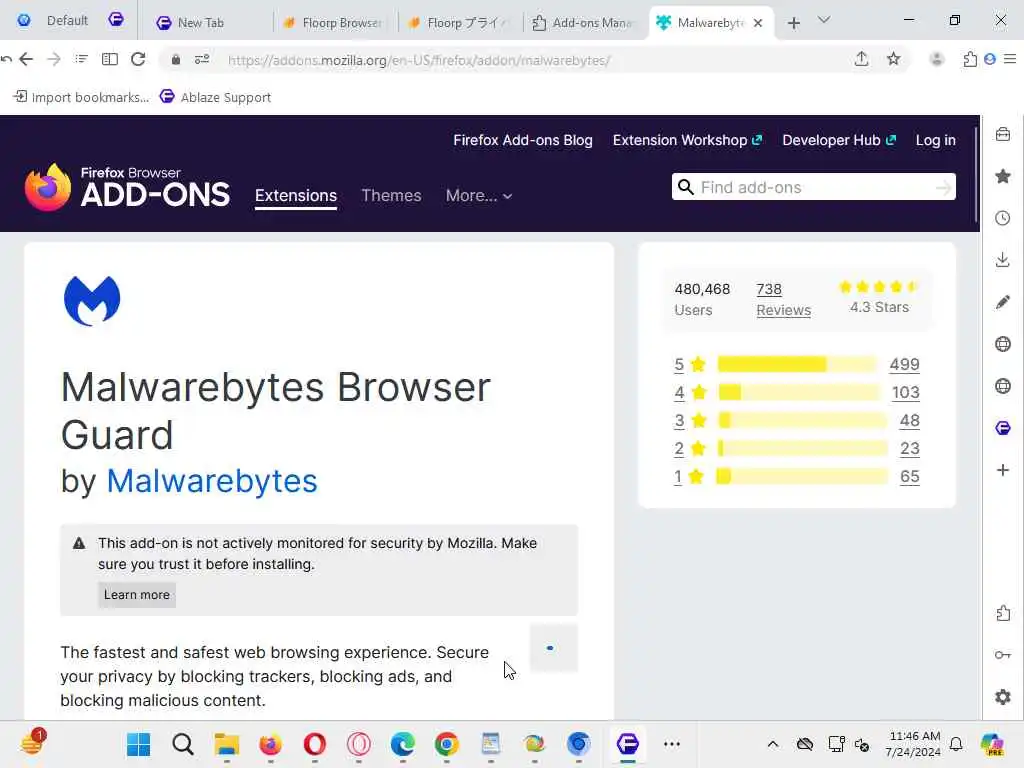The height and width of the screenshot is (768, 1024).
Task: Open bookmarks sidebar star icon
Action: click(1003, 176)
